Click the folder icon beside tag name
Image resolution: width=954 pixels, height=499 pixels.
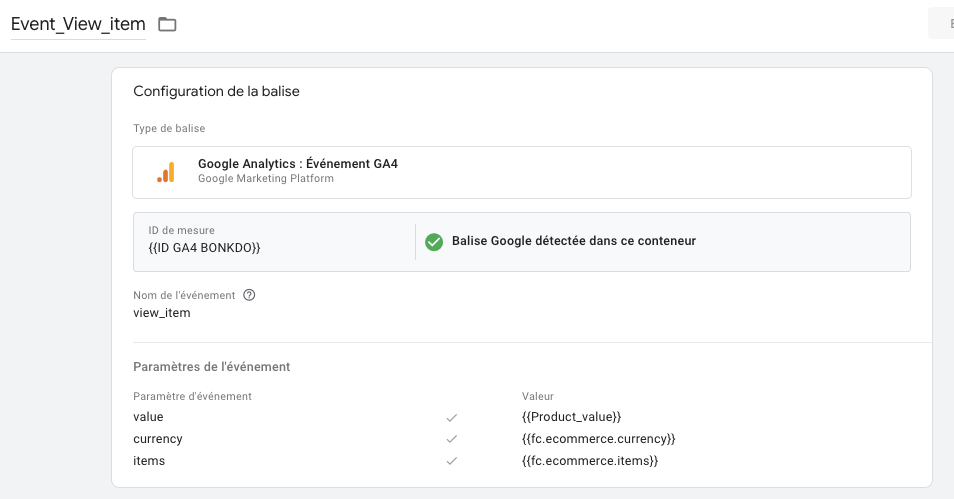[x=167, y=24]
